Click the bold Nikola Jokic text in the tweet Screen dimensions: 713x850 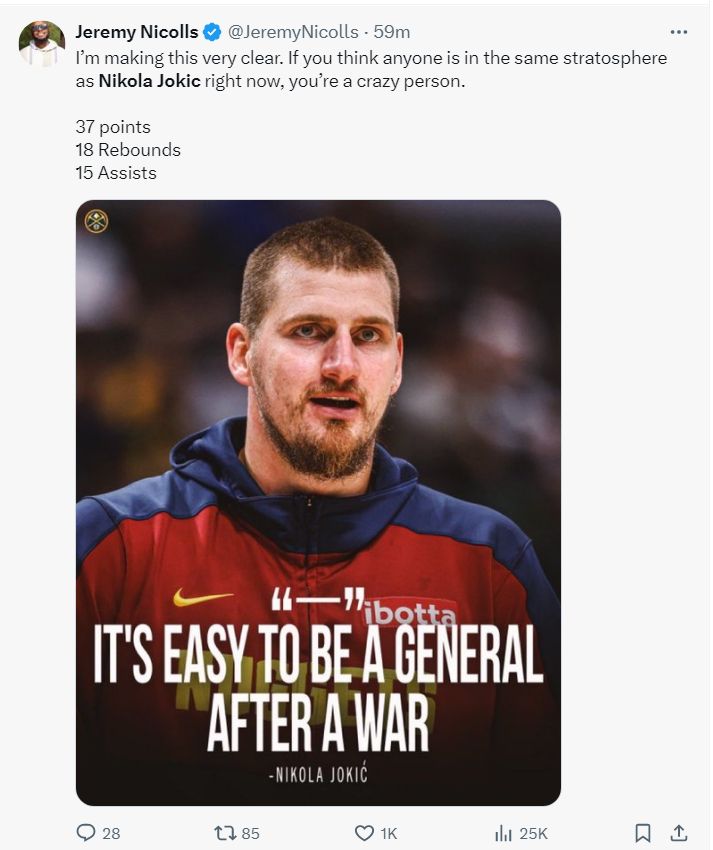pyautogui.click(x=150, y=81)
